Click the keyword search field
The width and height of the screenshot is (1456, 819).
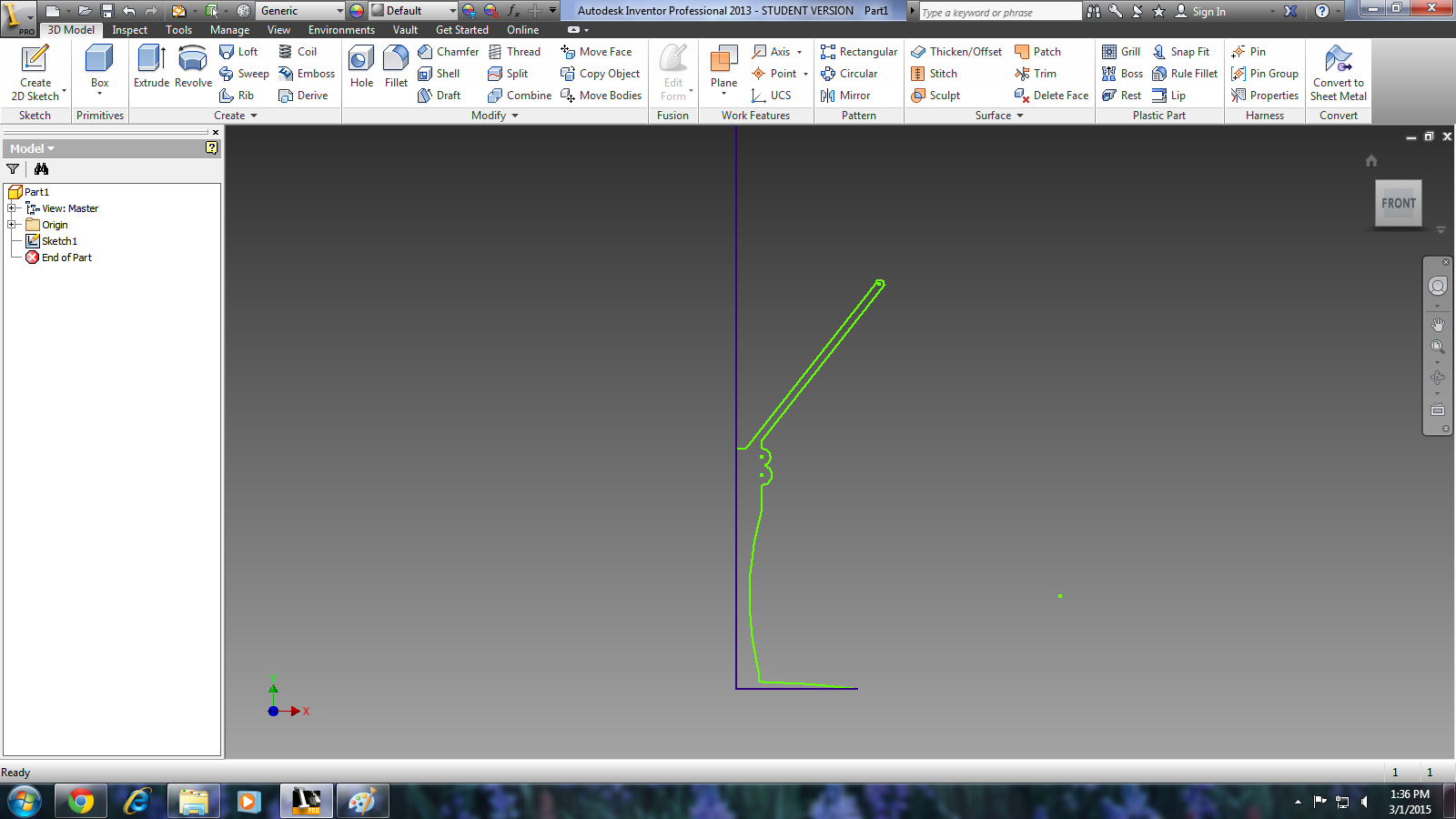pyautogui.click(x=1000, y=12)
